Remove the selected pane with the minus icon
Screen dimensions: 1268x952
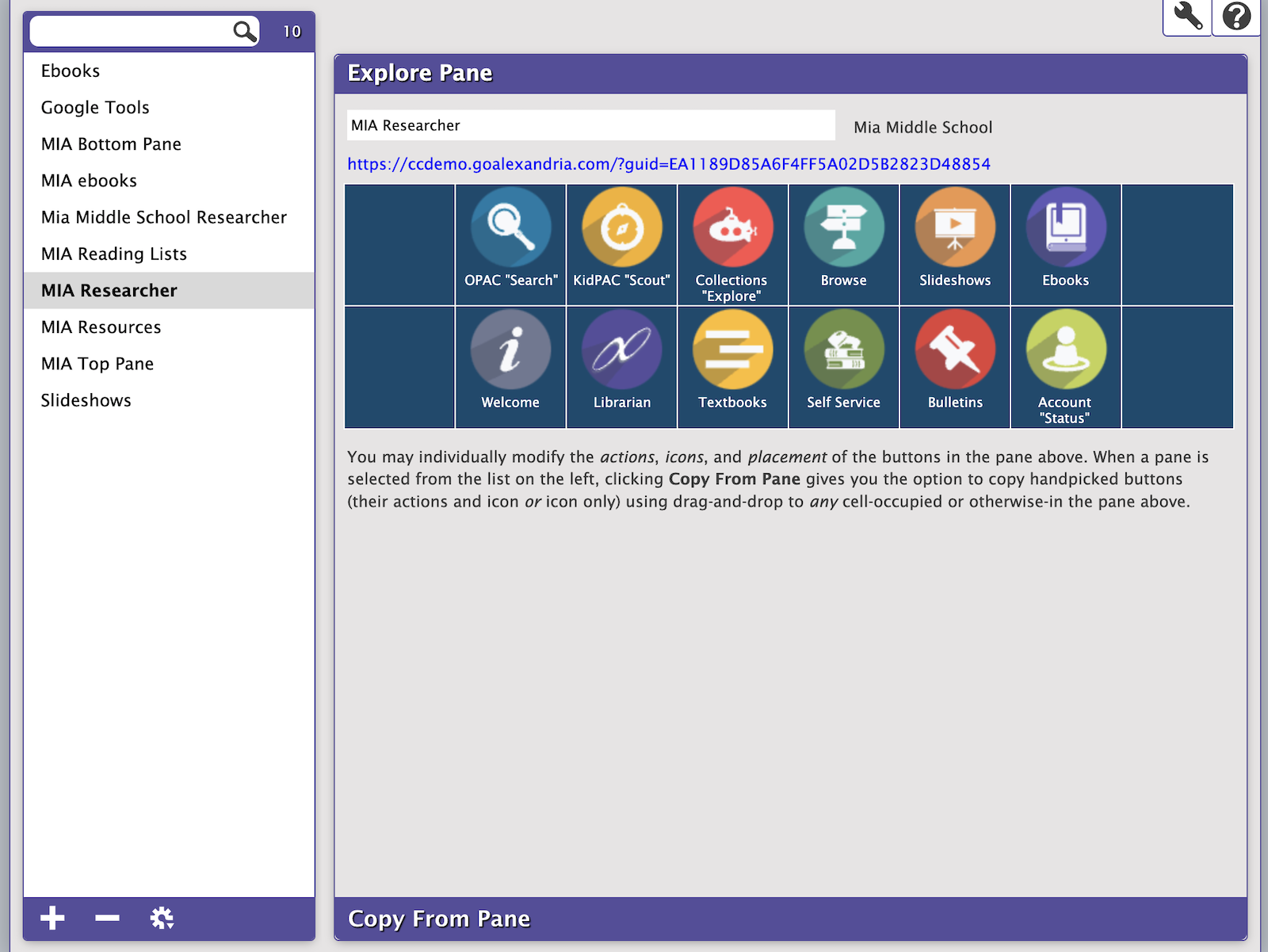click(107, 918)
